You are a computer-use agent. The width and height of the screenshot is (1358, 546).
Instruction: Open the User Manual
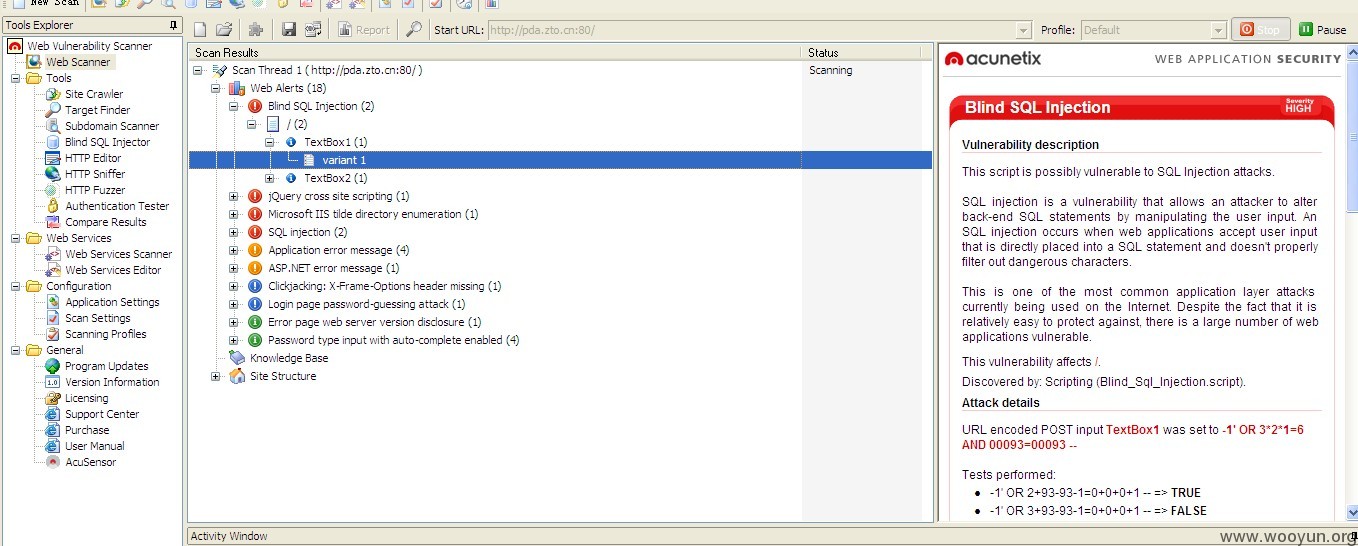point(94,446)
